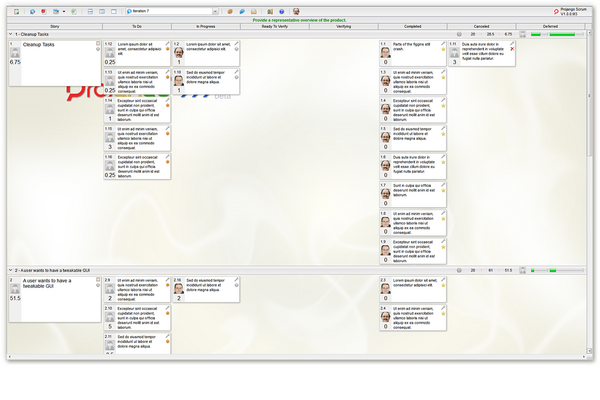Click the yellow star on task 2.3
Image resolution: width=600 pixels, height=400 pixels.
[x=443, y=285]
